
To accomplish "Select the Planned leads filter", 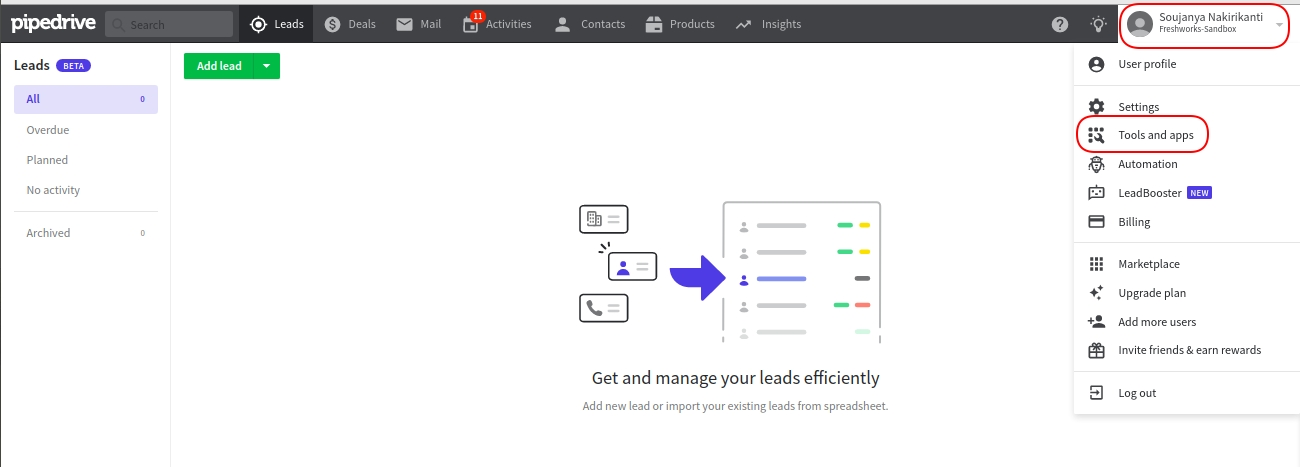I will [x=86, y=160].
